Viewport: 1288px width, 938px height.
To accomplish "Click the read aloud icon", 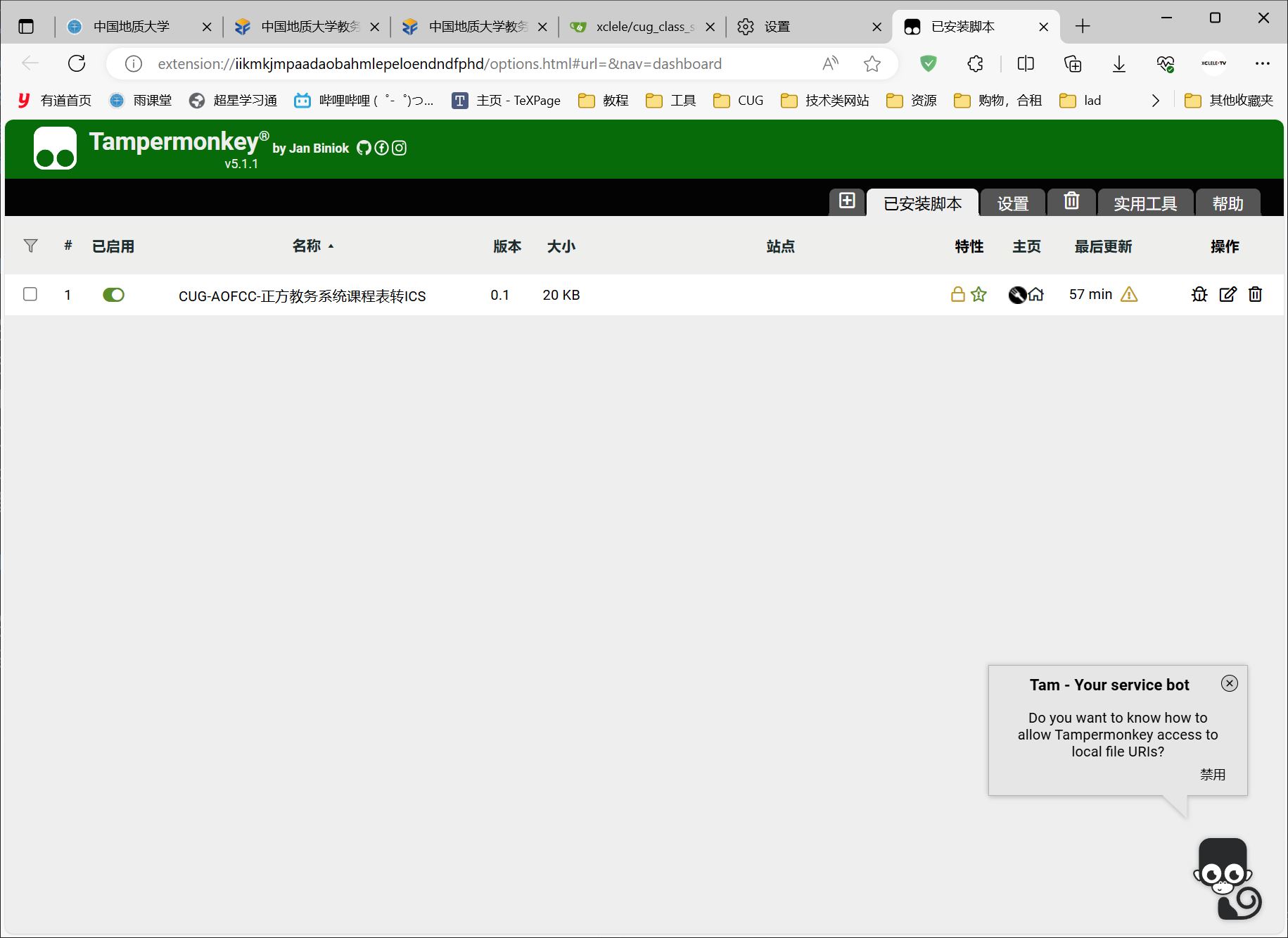I will 830,64.
